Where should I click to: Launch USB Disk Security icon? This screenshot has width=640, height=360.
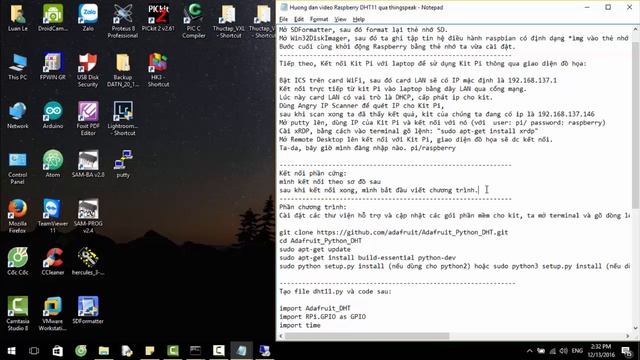click(x=88, y=70)
